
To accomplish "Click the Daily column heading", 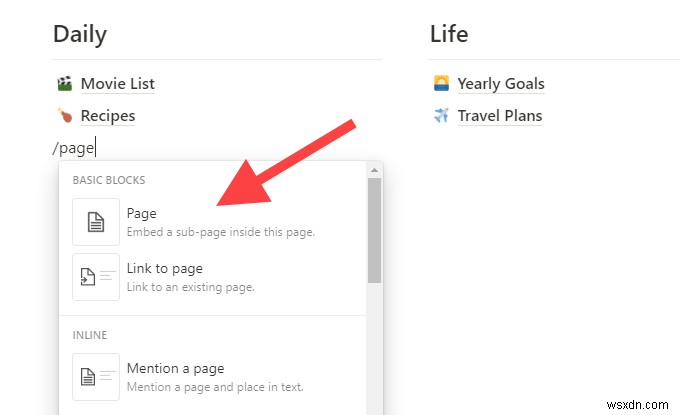I will (79, 34).
